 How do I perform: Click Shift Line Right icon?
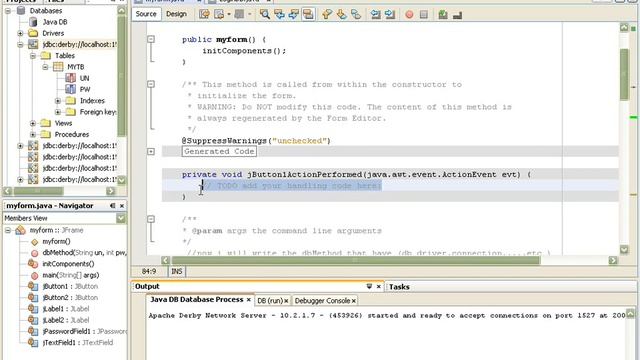390,15
